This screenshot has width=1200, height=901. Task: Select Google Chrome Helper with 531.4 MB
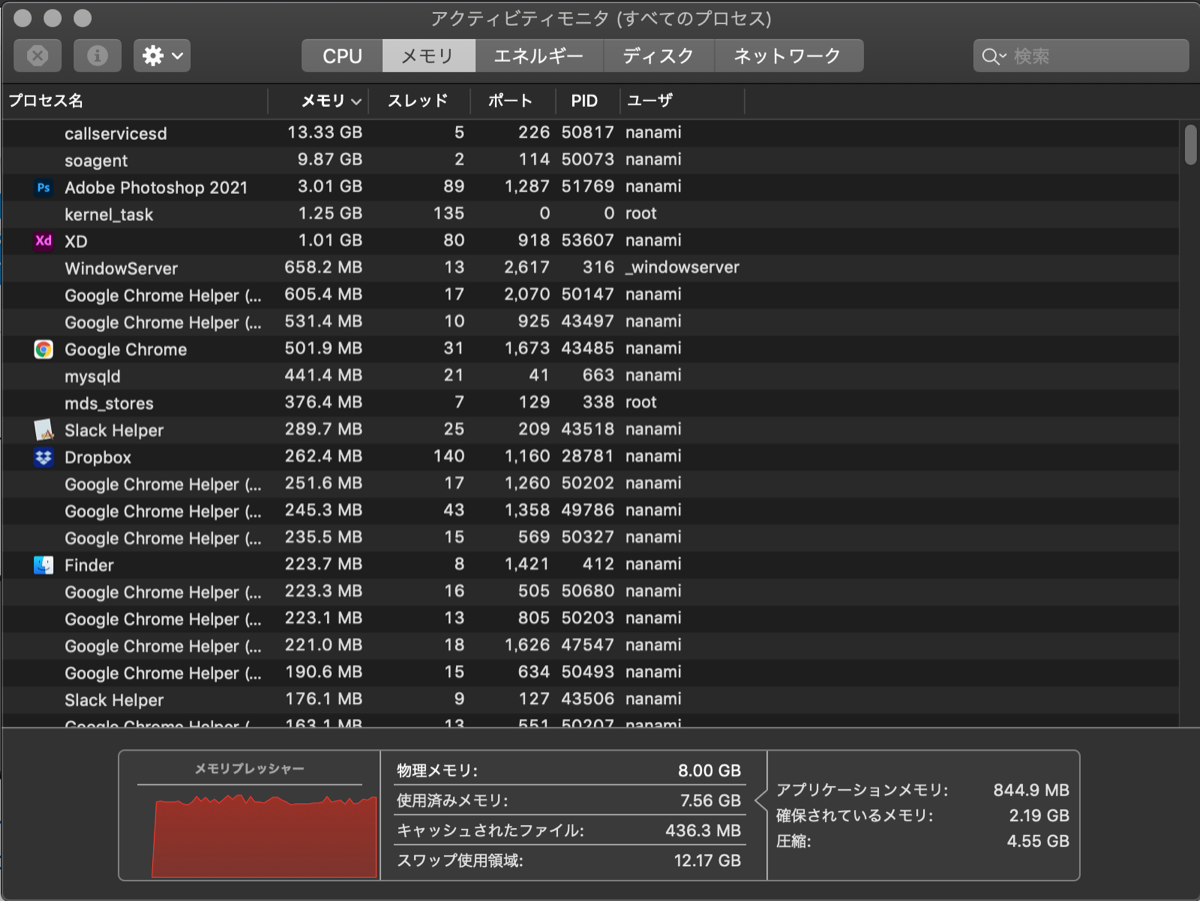click(591, 322)
